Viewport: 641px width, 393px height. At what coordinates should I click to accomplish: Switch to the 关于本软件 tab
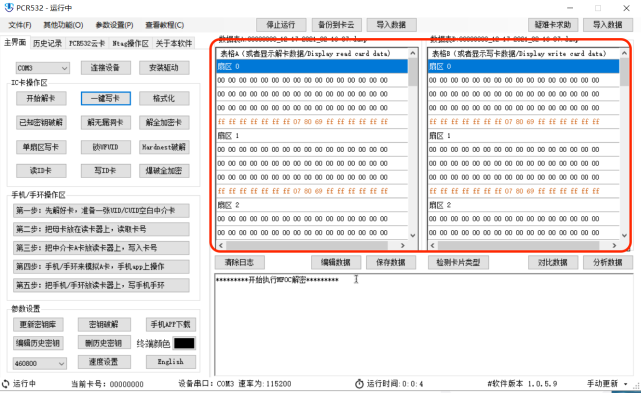(173, 43)
